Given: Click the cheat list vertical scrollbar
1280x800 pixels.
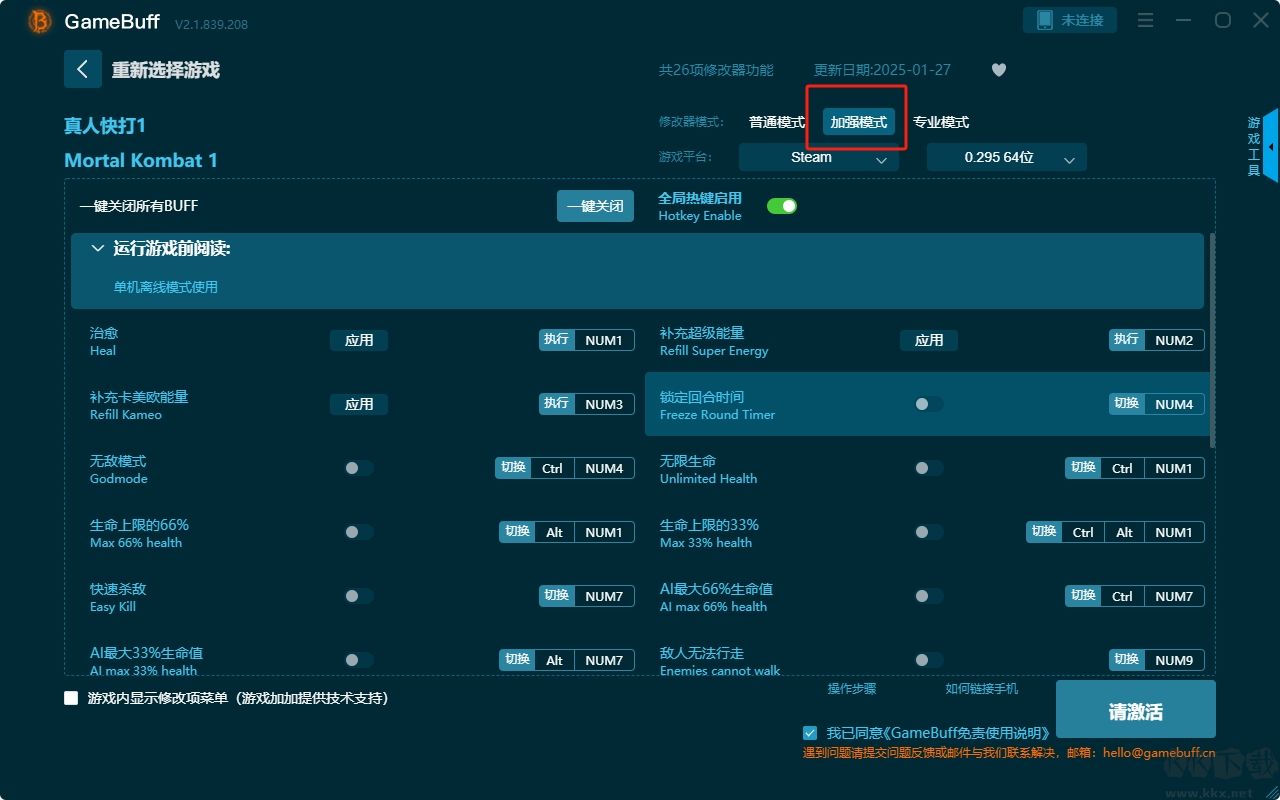Looking at the screenshot, I should click(1212, 340).
